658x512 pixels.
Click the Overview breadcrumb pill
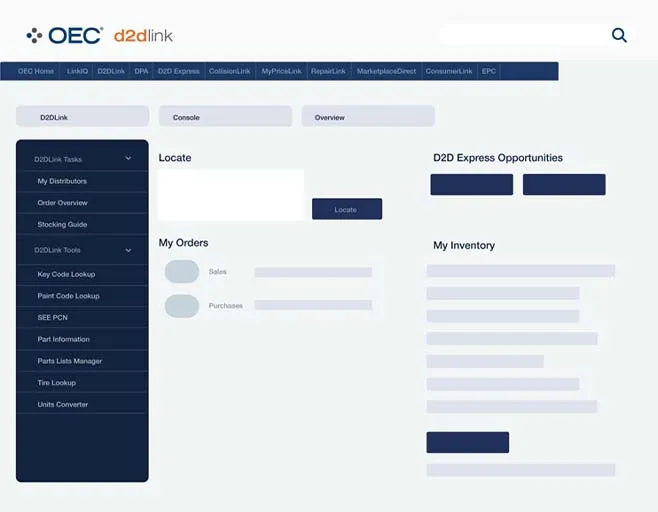[368, 116]
